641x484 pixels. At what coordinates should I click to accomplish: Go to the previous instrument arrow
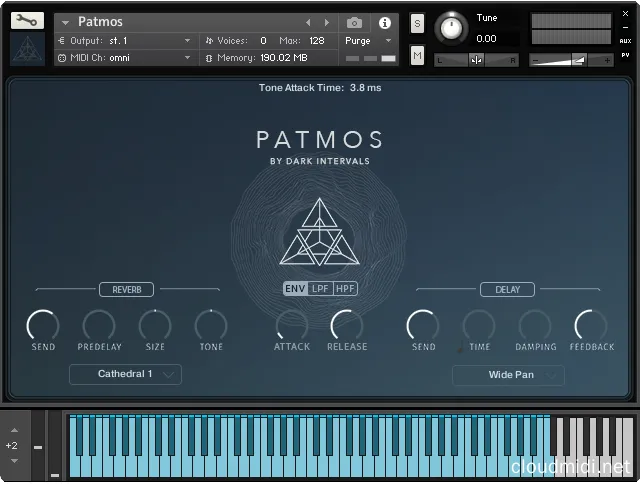coord(308,22)
